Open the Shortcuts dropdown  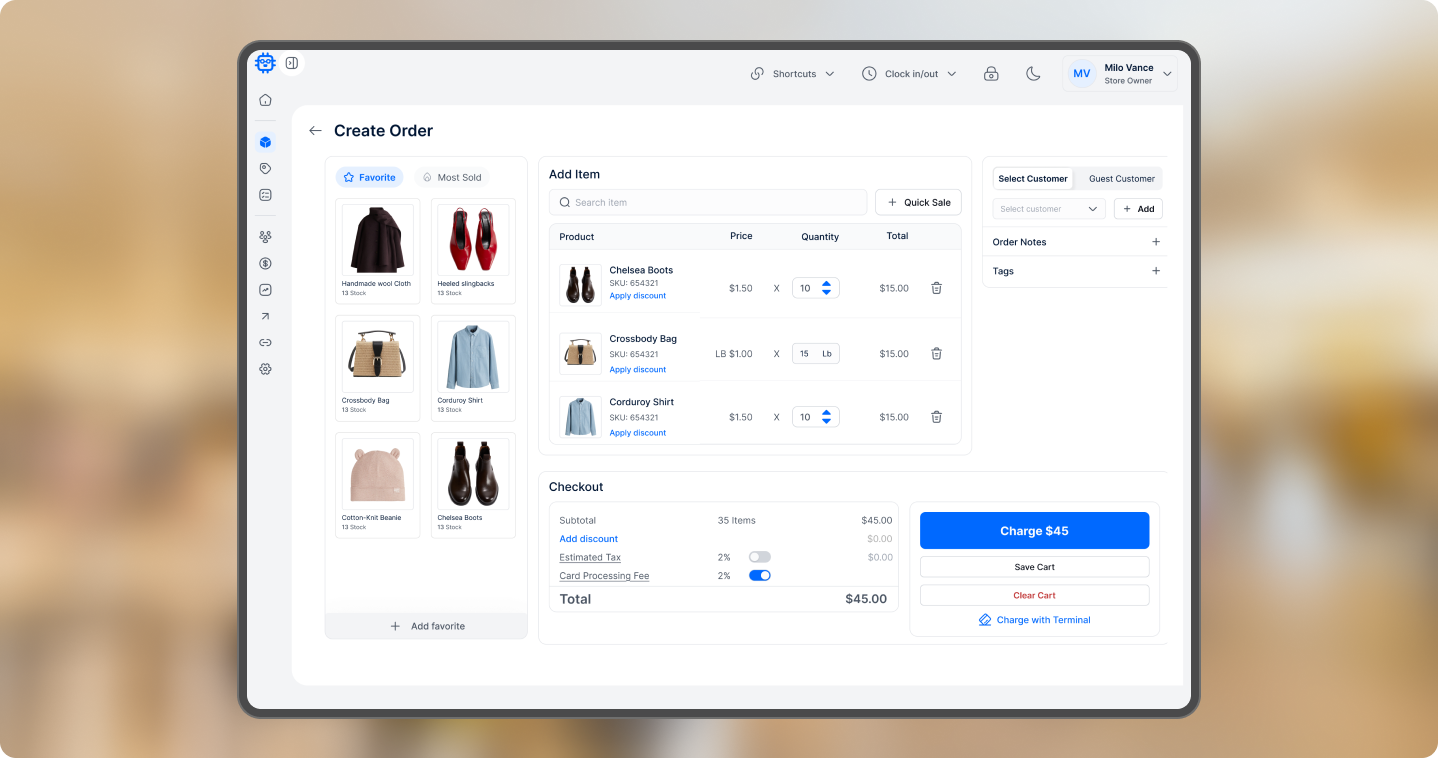click(793, 74)
